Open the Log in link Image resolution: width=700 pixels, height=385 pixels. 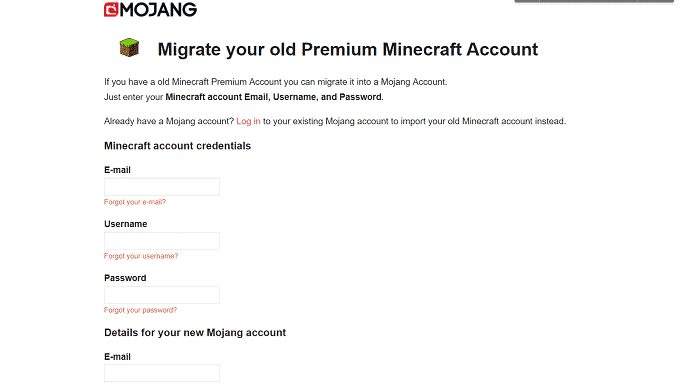point(248,121)
